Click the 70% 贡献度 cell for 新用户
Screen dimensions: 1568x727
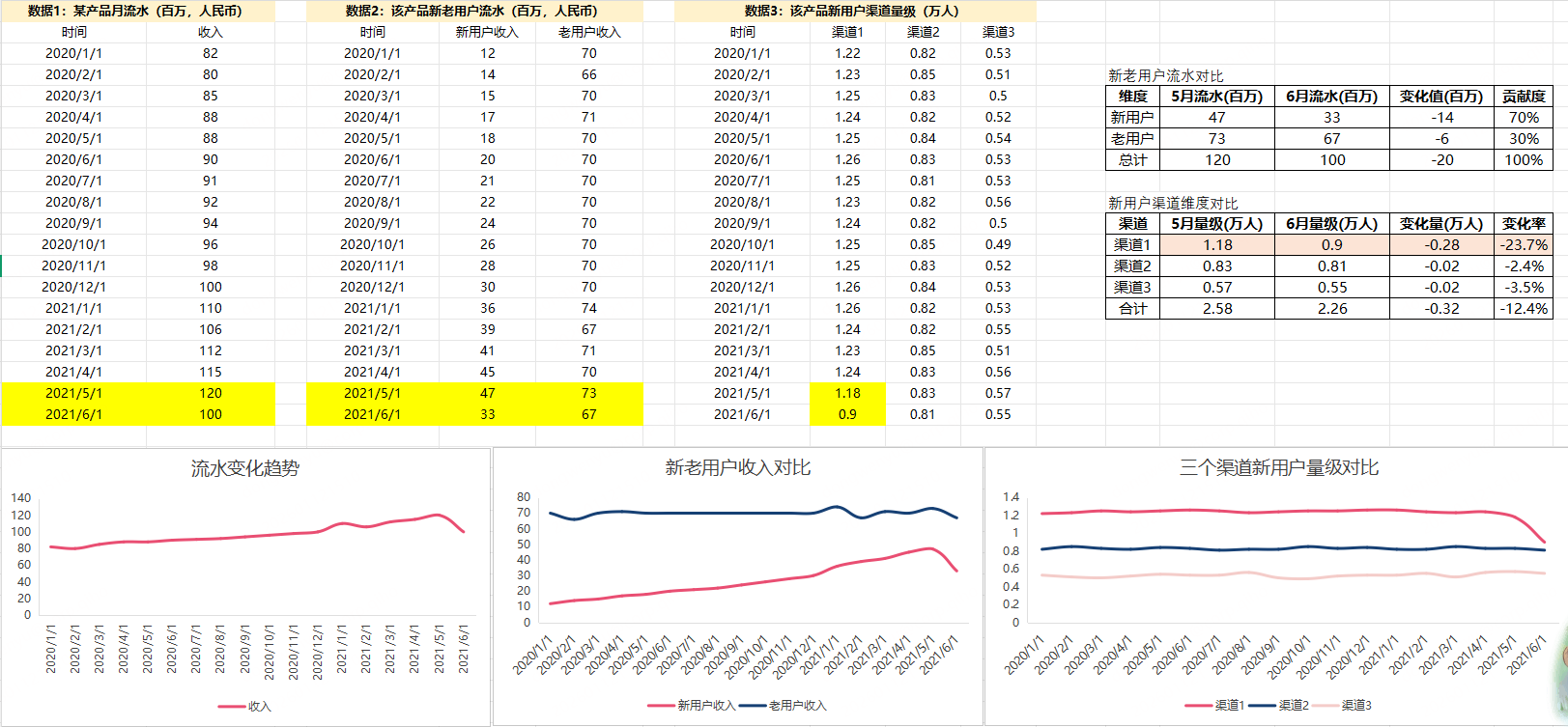pyautogui.click(x=1523, y=118)
